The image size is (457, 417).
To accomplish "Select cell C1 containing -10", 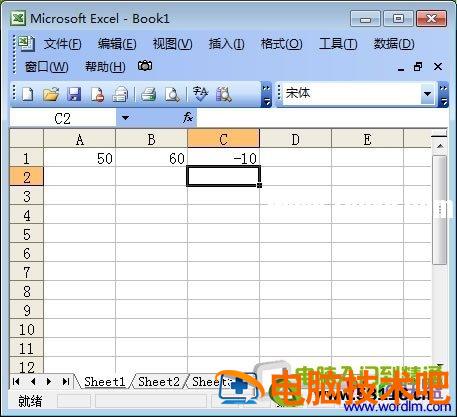I will (223, 158).
